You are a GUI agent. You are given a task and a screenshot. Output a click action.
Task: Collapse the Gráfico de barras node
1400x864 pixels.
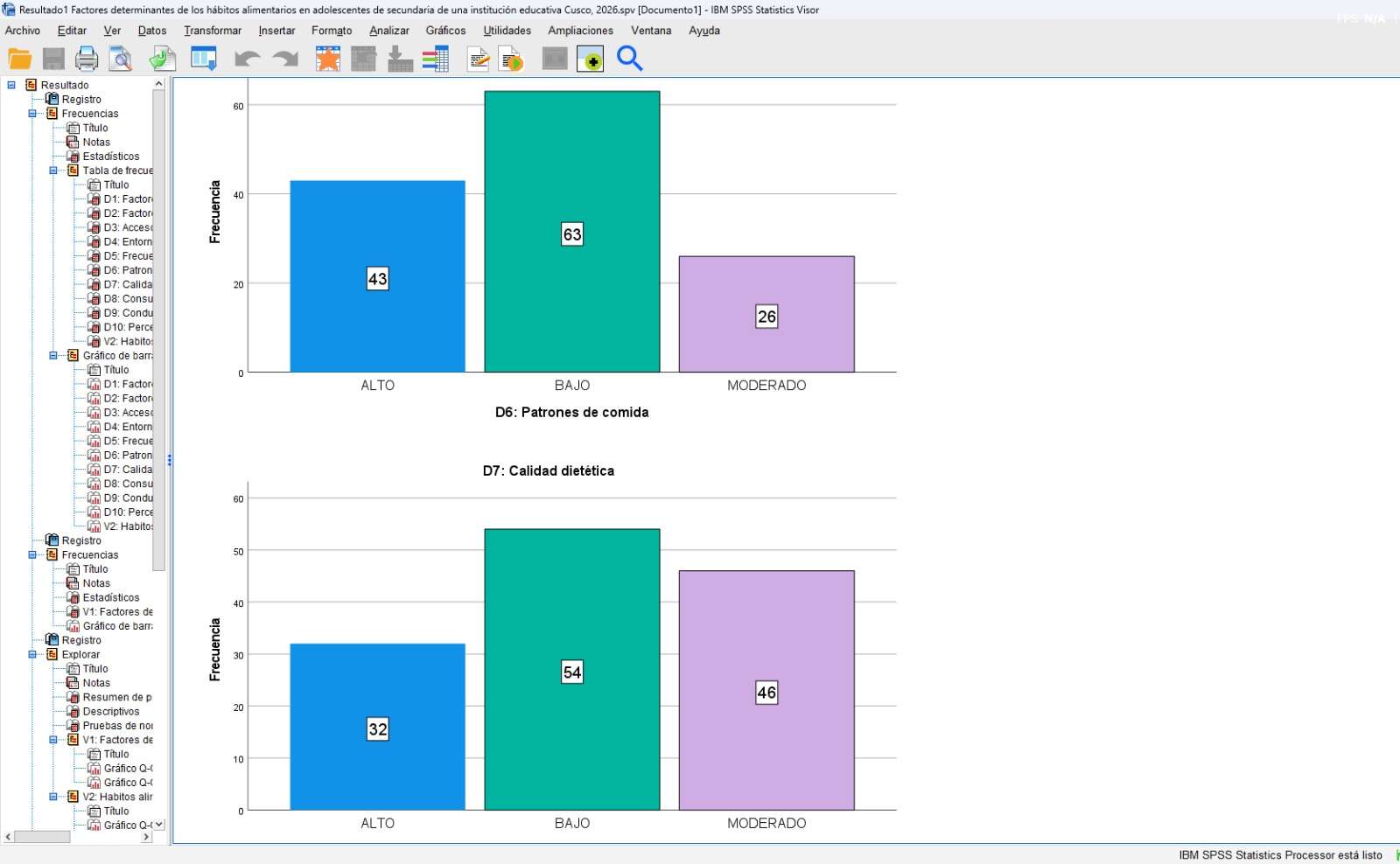[53, 356]
